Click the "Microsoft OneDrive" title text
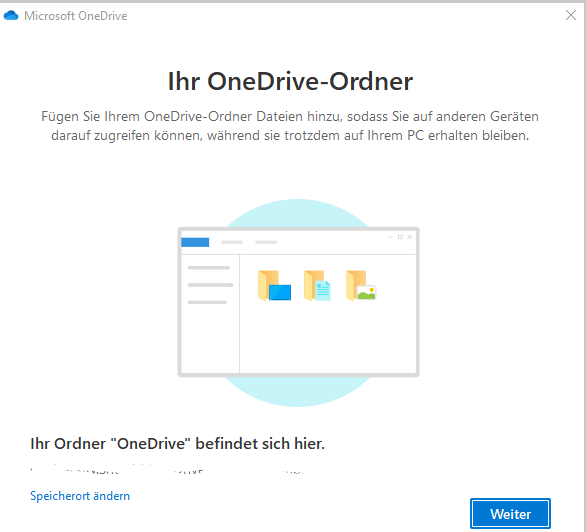586x532 pixels. point(75,16)
